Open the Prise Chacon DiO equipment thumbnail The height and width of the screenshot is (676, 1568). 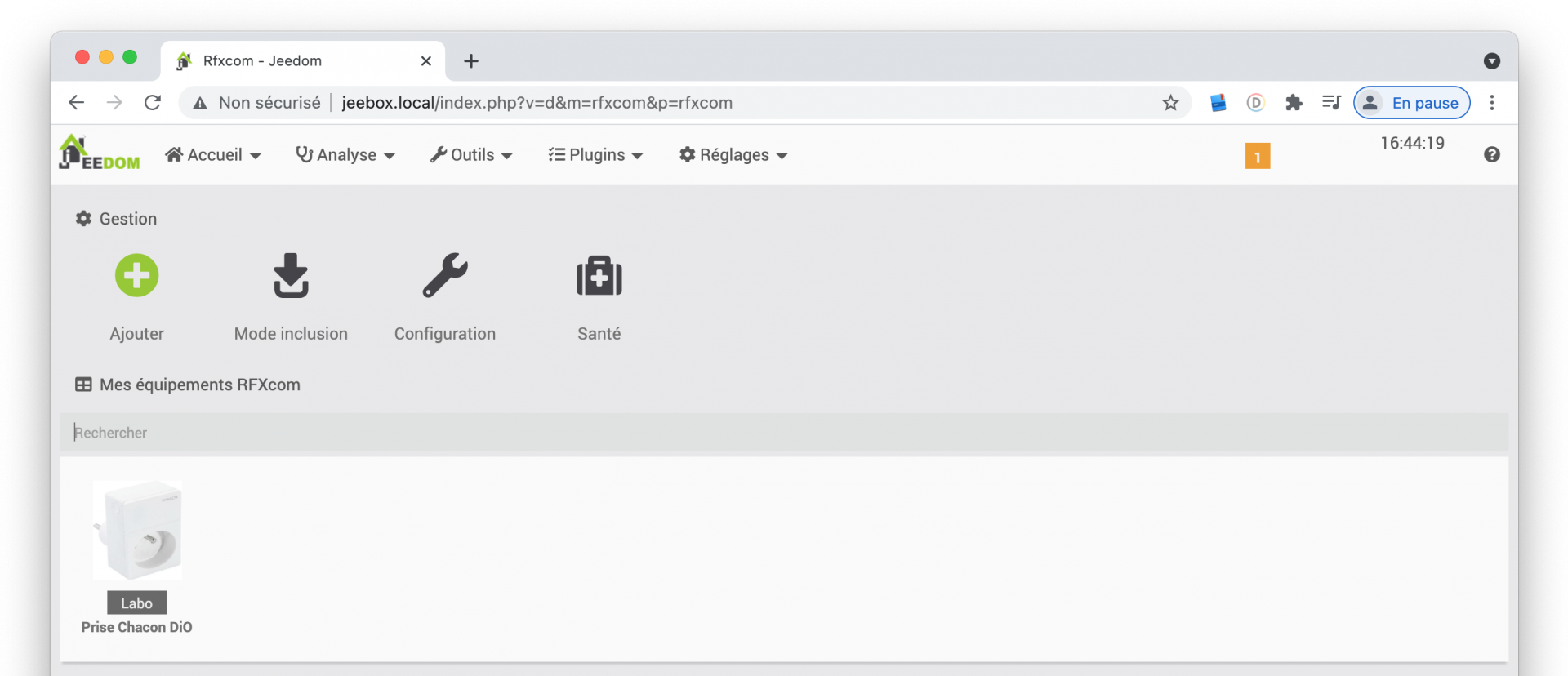137,530
